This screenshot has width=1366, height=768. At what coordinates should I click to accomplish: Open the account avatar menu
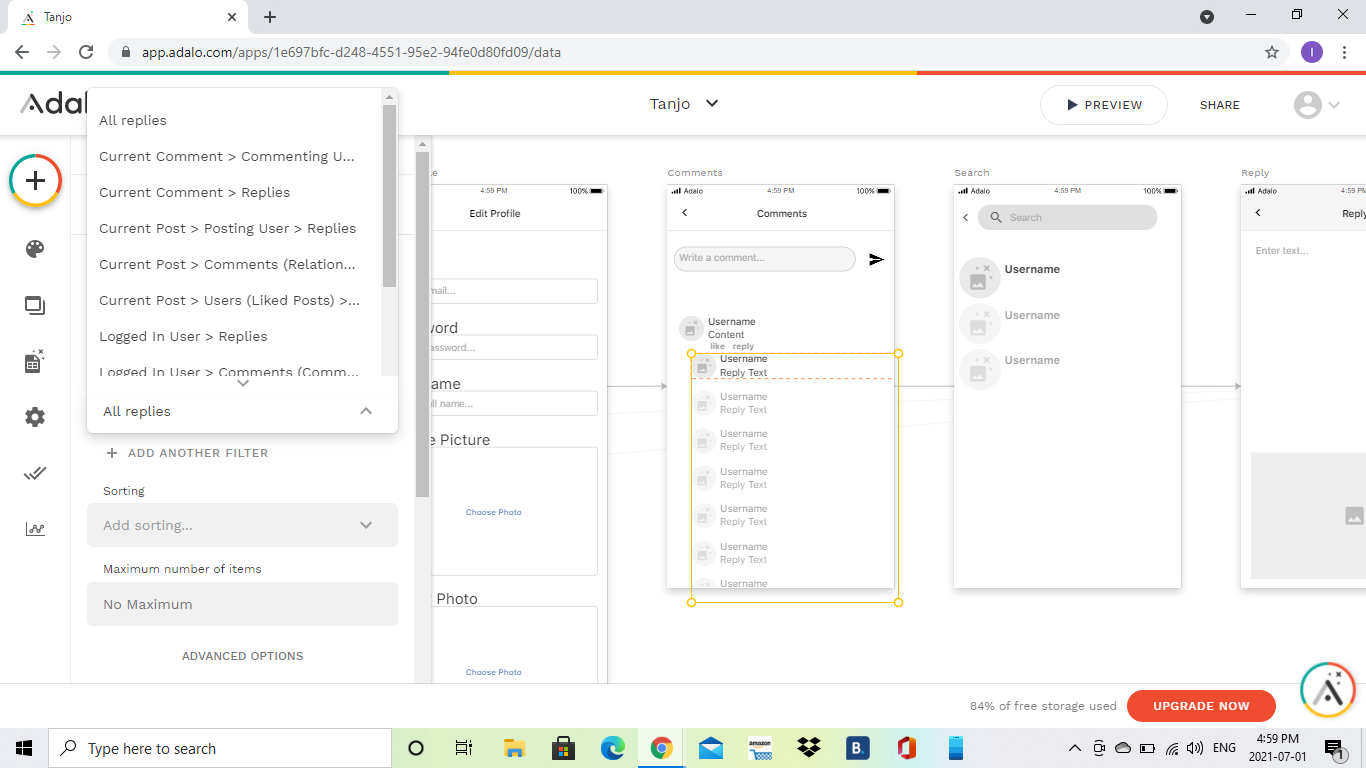click(x=1315, y=105)
